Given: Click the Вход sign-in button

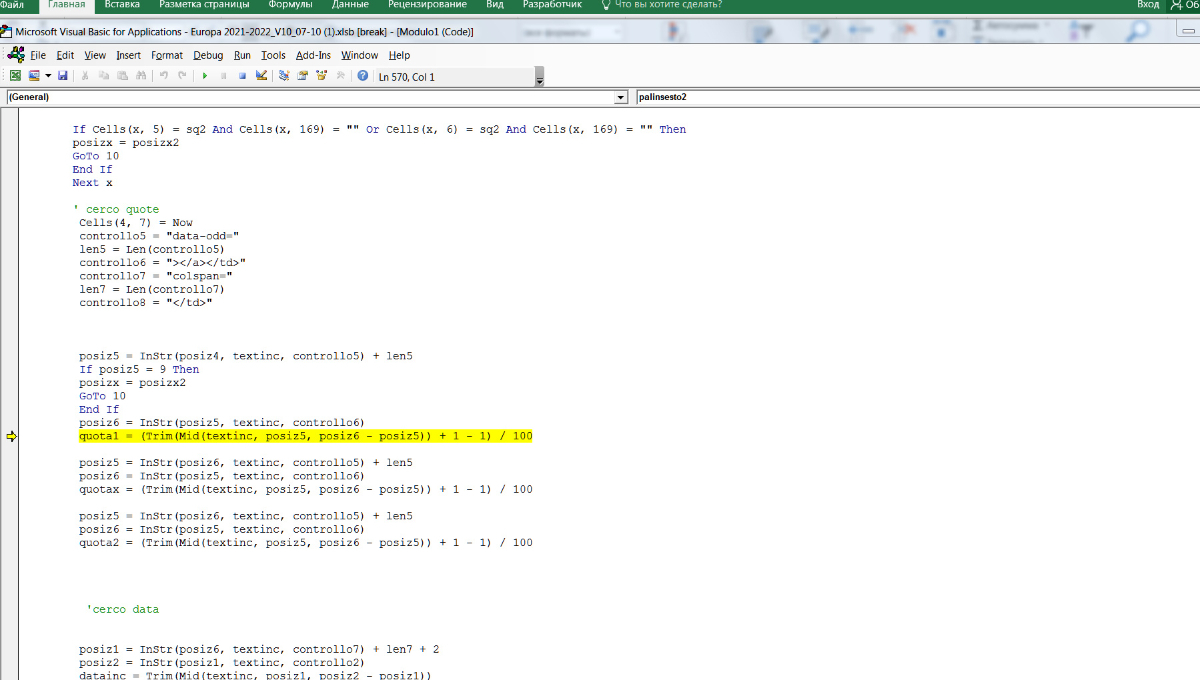Looking at the screenshot, I should [1148, 5].
